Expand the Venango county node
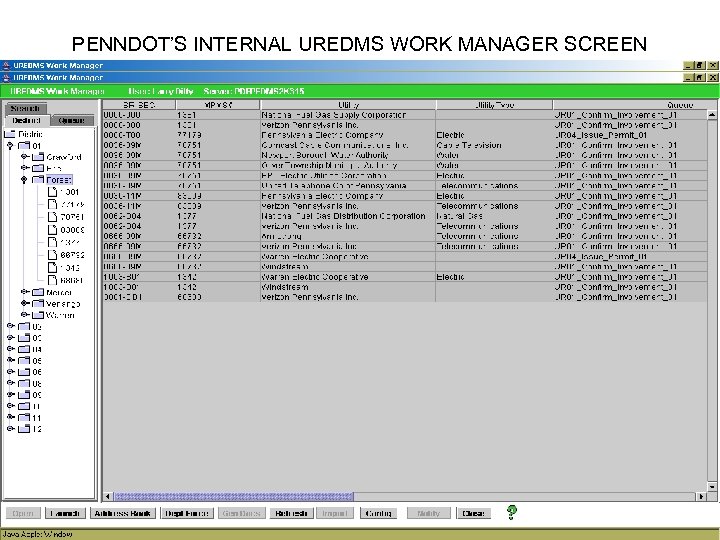720x540 pixels. coord(25,303)
